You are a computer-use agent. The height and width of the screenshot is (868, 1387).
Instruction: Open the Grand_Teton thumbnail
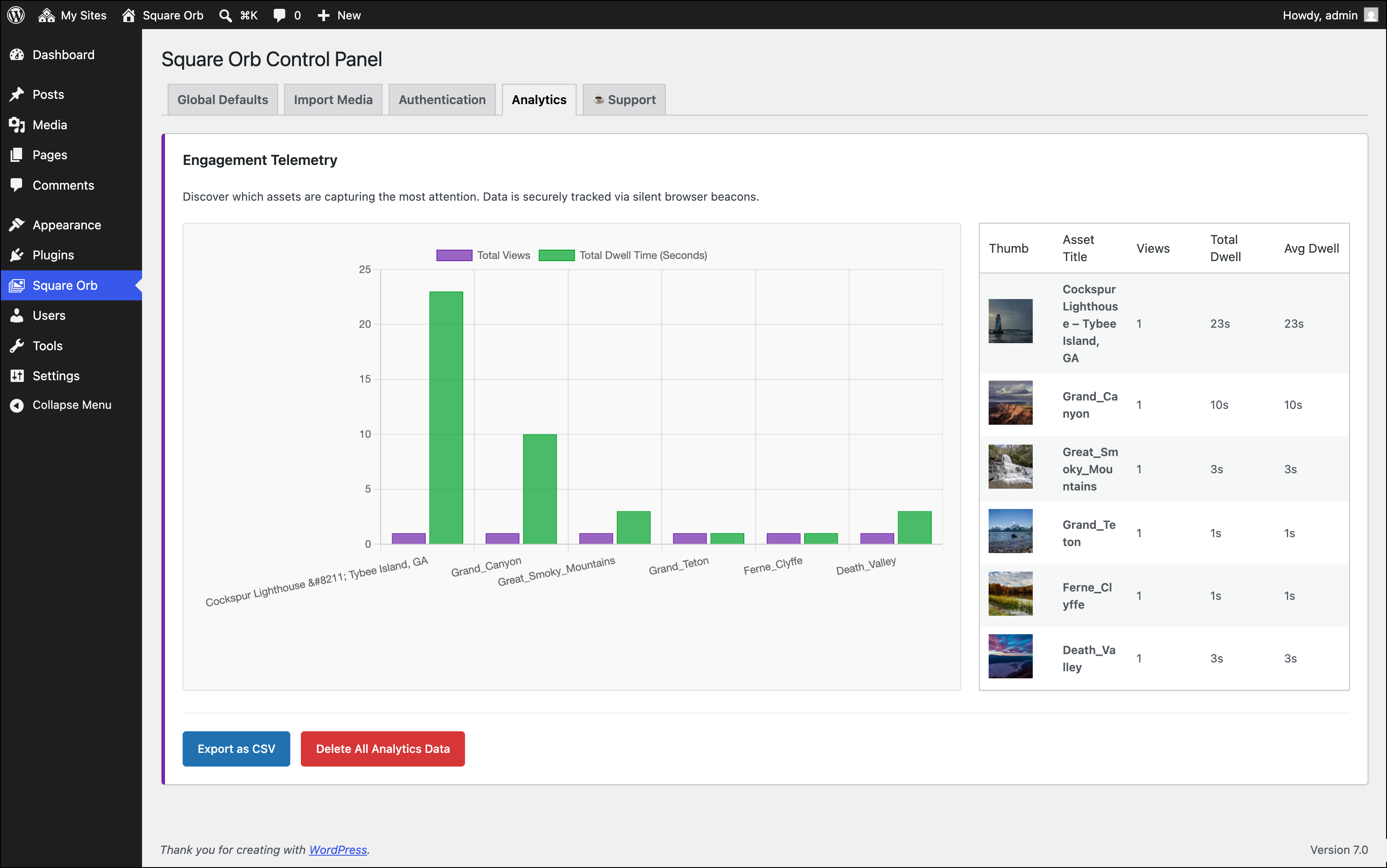(1010, 531)
